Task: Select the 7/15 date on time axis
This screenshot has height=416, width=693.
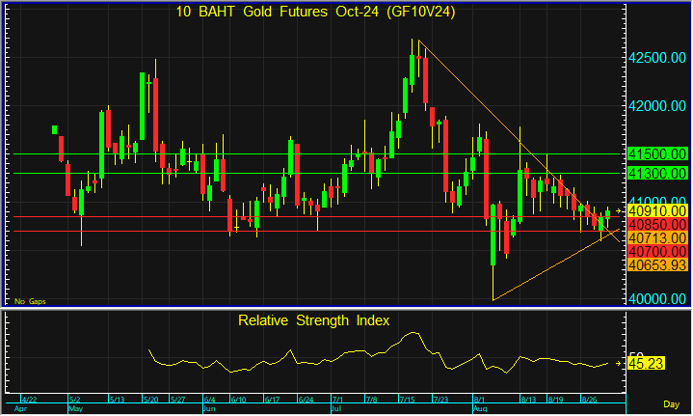Action: tap(408, 400)
